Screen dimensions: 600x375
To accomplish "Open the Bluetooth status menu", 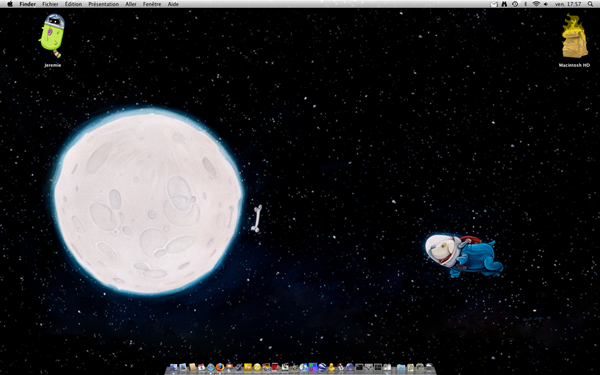I will 525,4.
